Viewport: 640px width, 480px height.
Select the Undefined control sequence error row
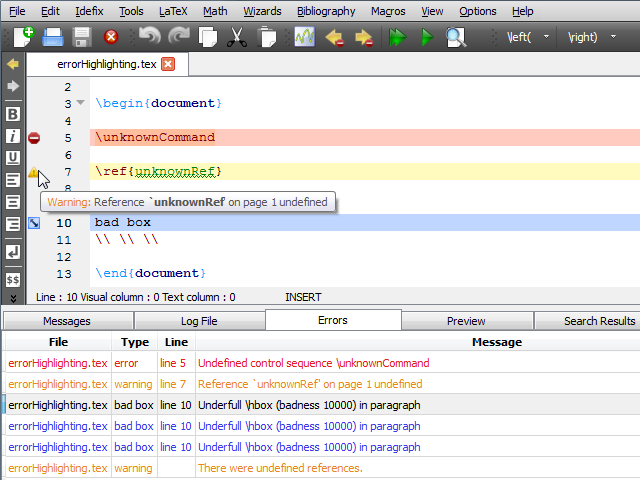(x=313, y=363)
